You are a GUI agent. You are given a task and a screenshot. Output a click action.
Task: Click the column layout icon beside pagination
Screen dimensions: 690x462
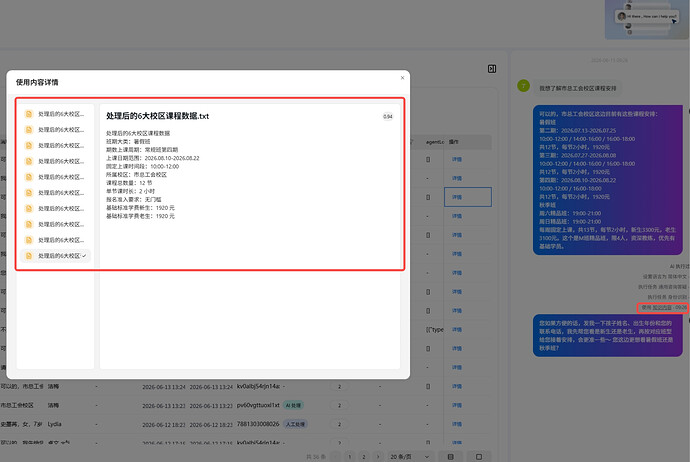point(451,457)
